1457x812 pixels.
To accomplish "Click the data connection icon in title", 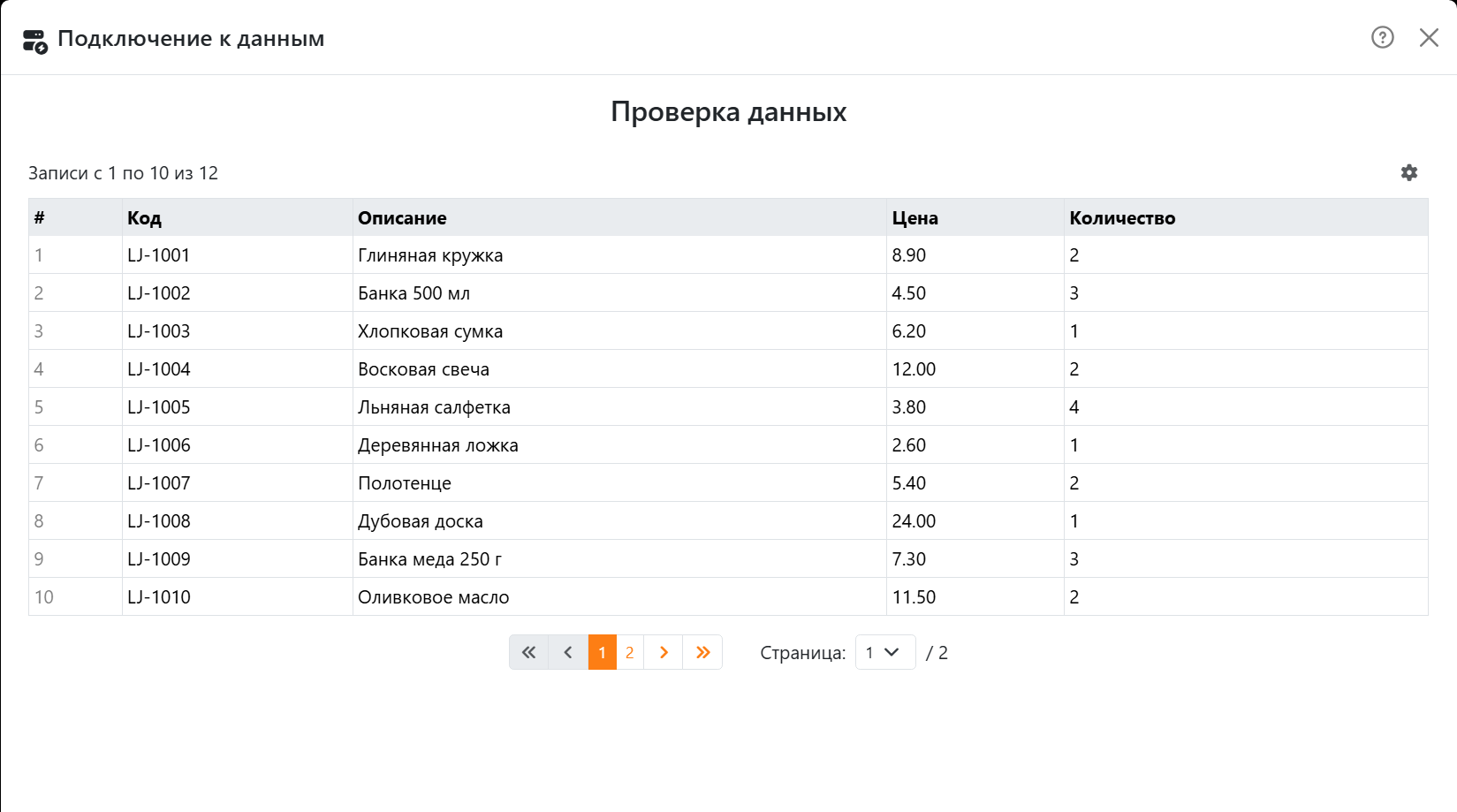I will click(x=34, y=41).
